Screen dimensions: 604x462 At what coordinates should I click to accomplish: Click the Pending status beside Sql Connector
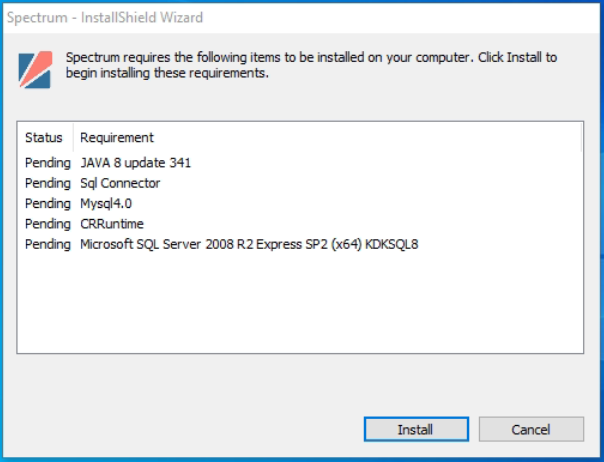pos(48,183)
